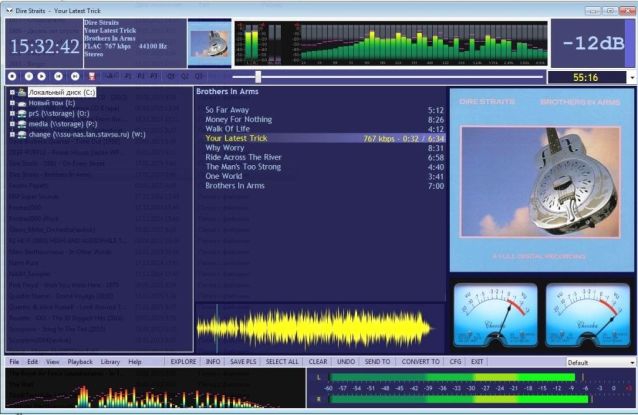Click the Q2 toolbar button
This screenshot has width=638, height=415.
tap(185, 76)
